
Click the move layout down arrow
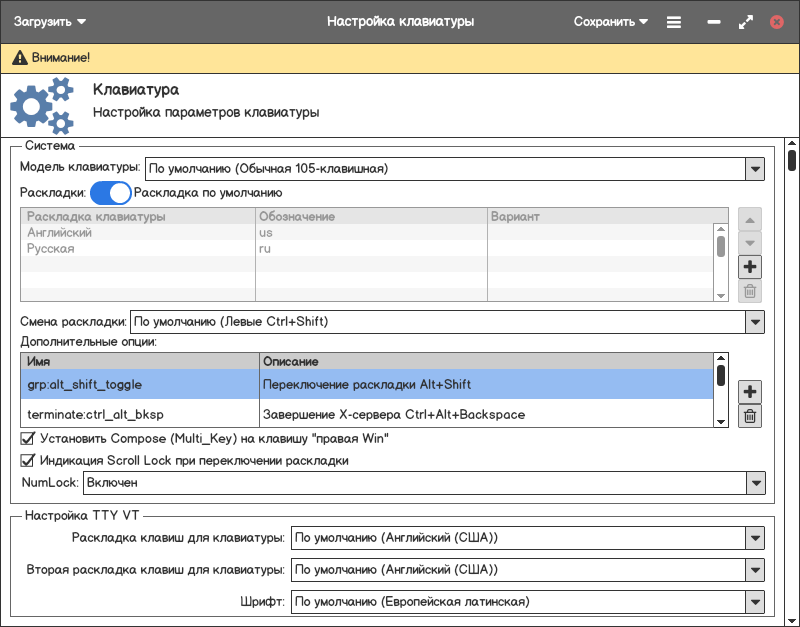tap(750, 242)
